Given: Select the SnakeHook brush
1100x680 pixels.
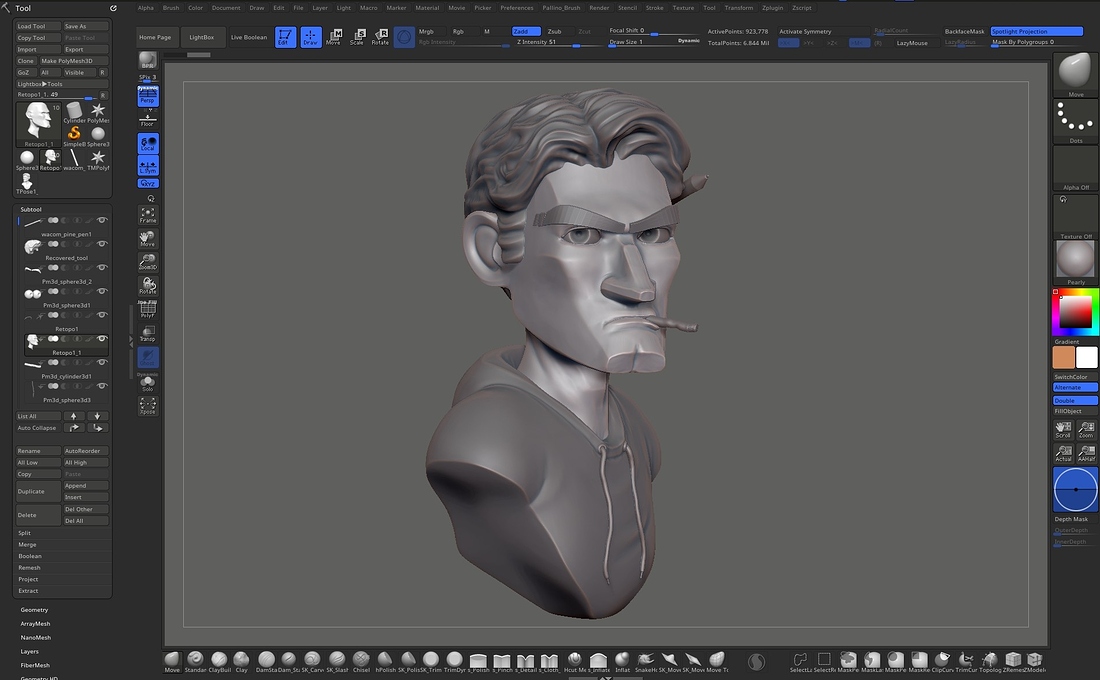Looking at the screenshot, I should click(x=645, y=660).
